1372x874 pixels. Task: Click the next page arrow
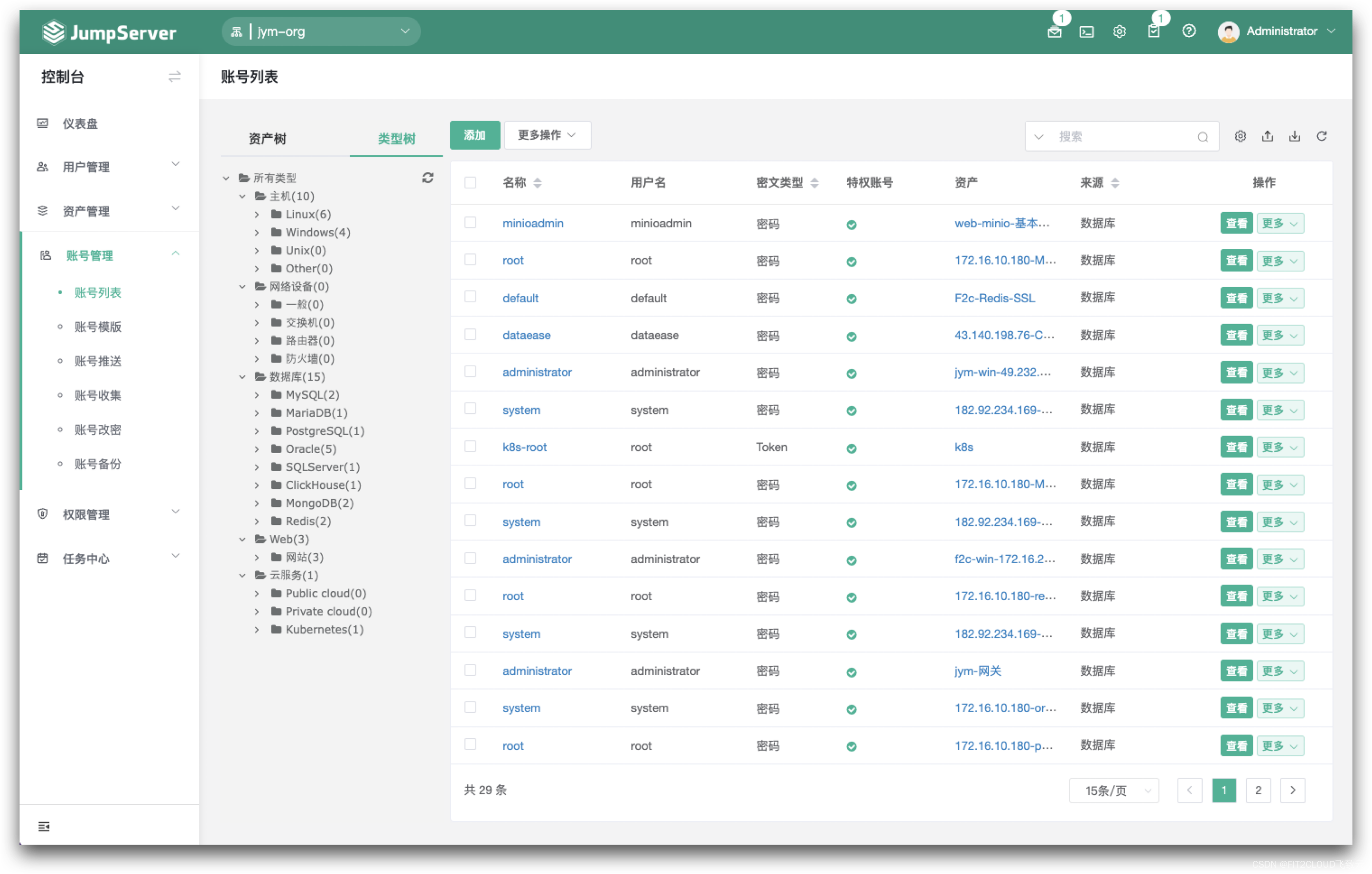coord(1292,790)
